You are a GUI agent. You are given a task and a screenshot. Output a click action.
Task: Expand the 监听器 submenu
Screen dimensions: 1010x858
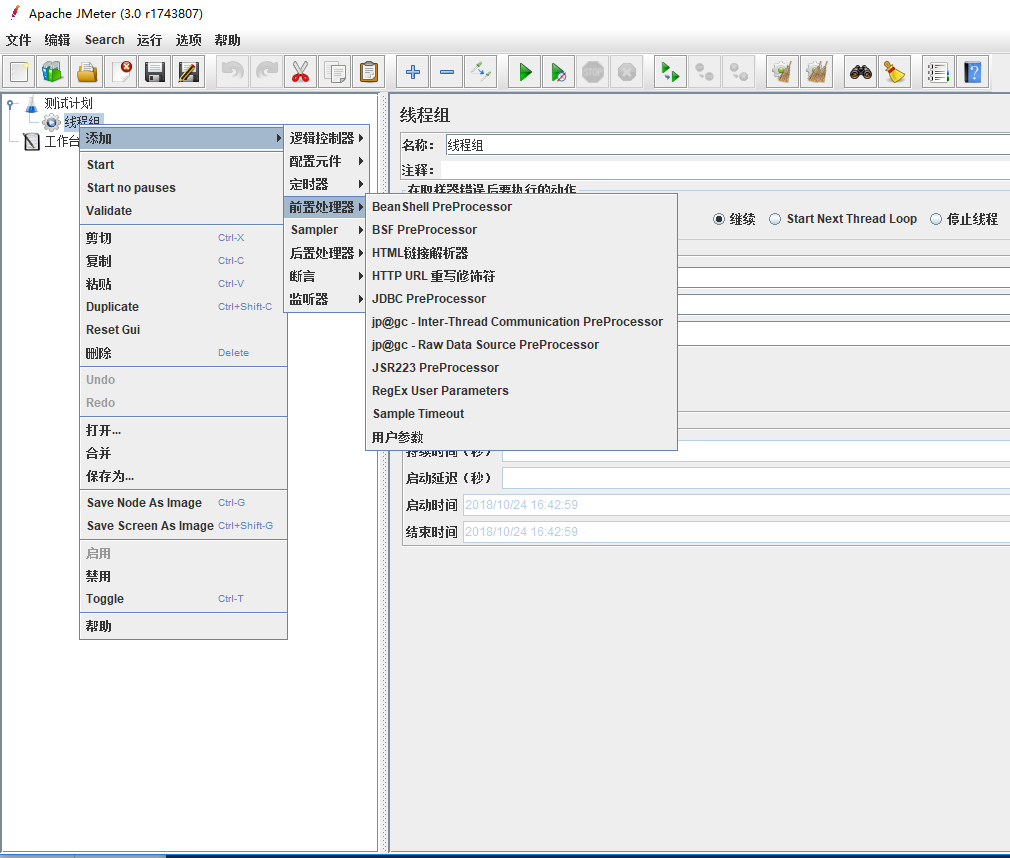coord(326,299)
